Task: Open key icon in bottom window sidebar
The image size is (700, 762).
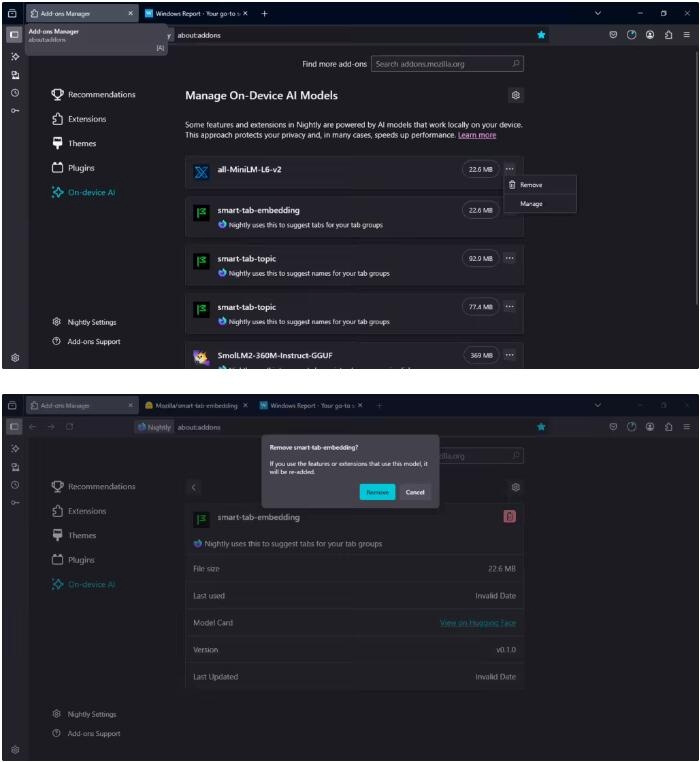Action: 15,502
